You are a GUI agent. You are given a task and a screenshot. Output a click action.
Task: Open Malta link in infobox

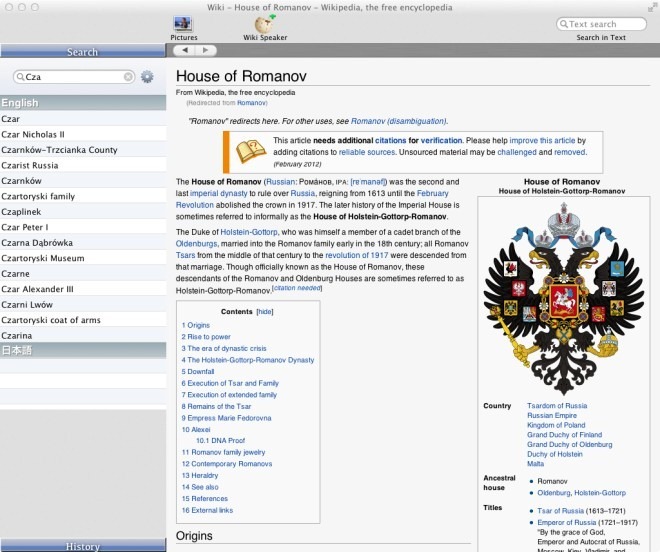pos(535,464)
